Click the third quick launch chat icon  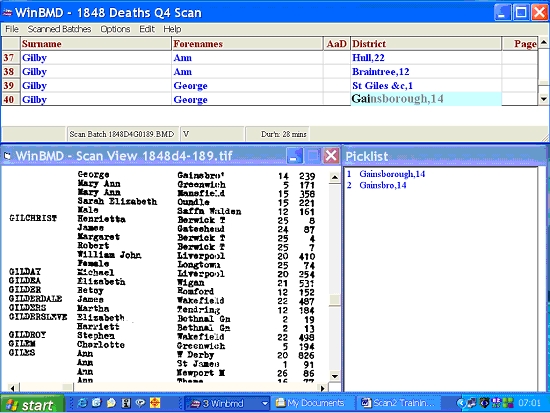click(x=111, y=403)
